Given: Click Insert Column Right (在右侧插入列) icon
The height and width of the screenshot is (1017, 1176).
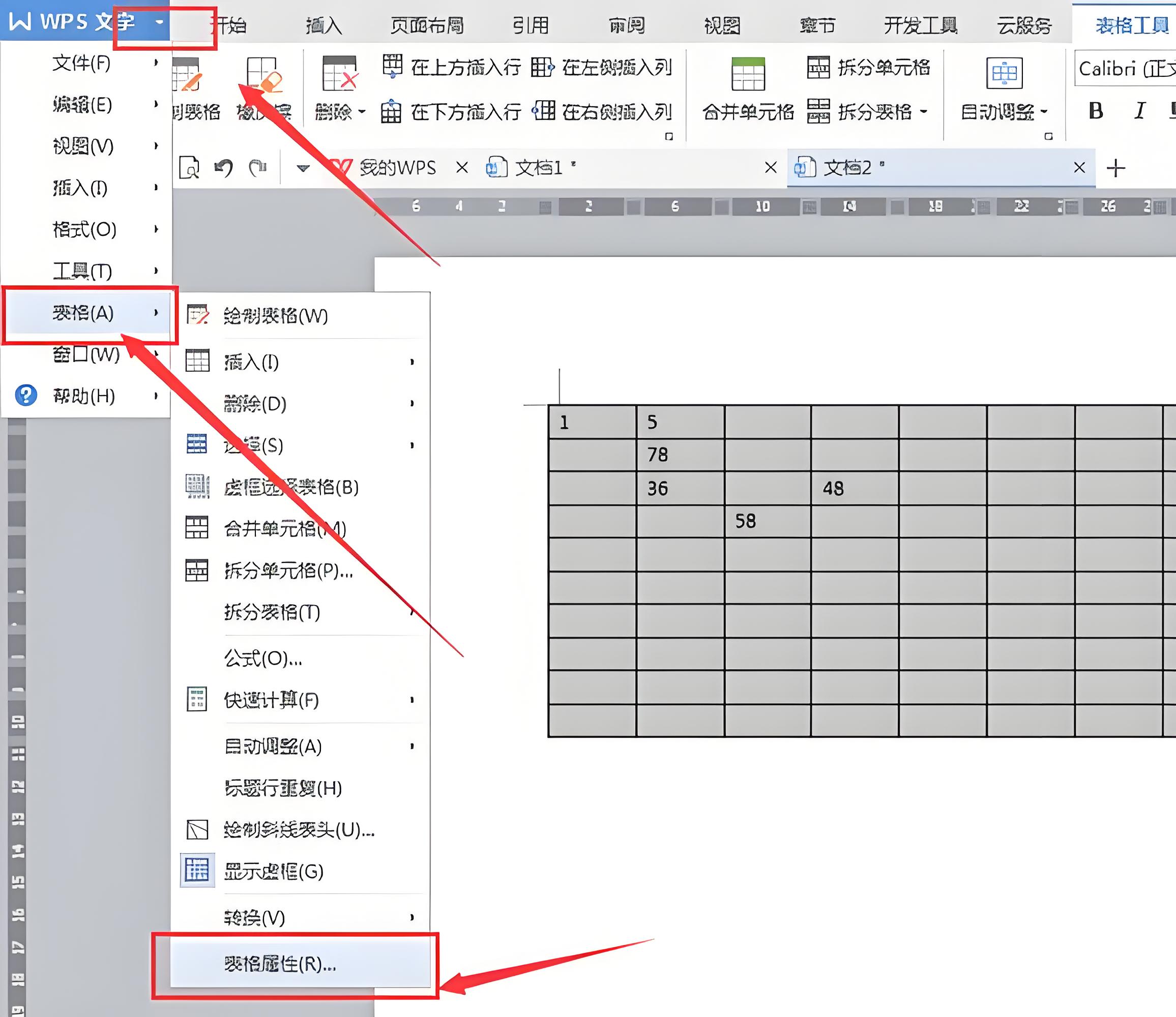Looking at the screenshot, I should (544, 111).
